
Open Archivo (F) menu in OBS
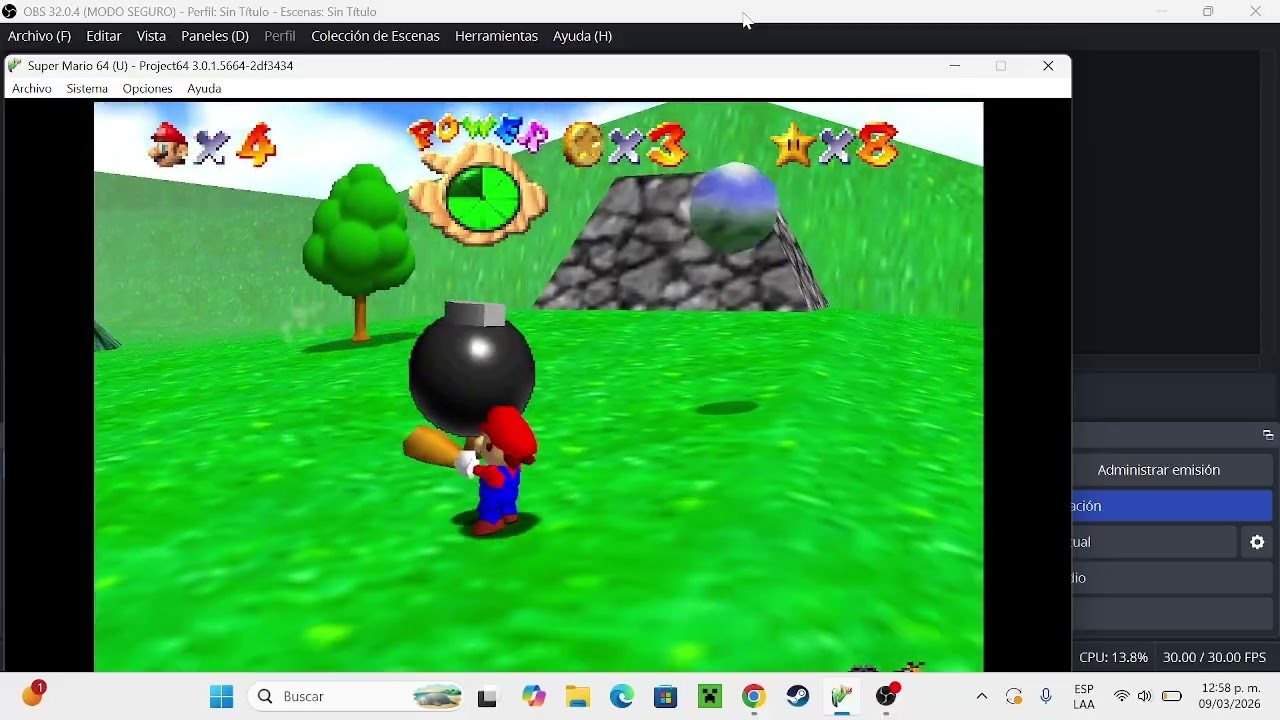point(39,36)
